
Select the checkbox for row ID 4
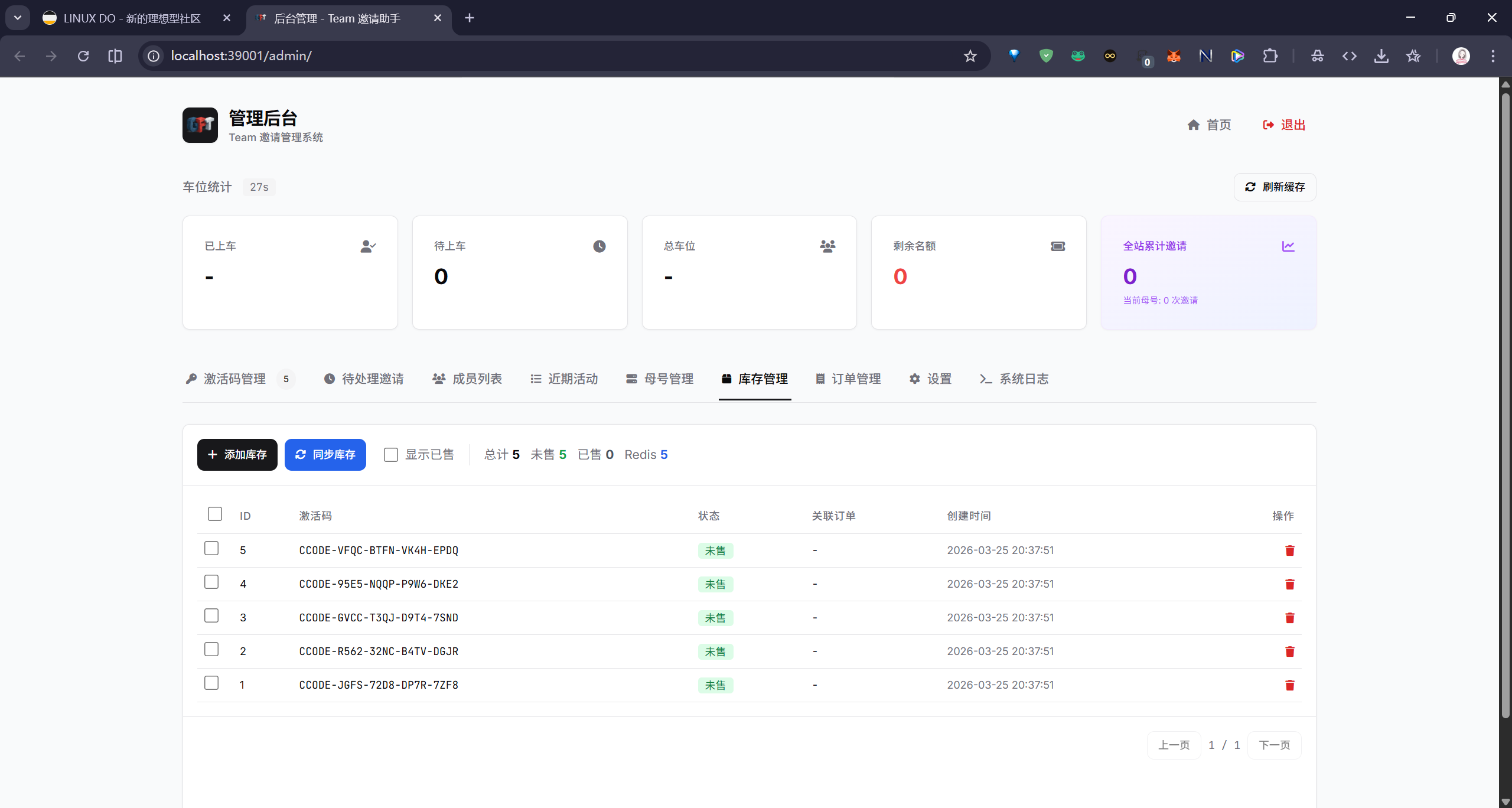click(x=211, y=582)
